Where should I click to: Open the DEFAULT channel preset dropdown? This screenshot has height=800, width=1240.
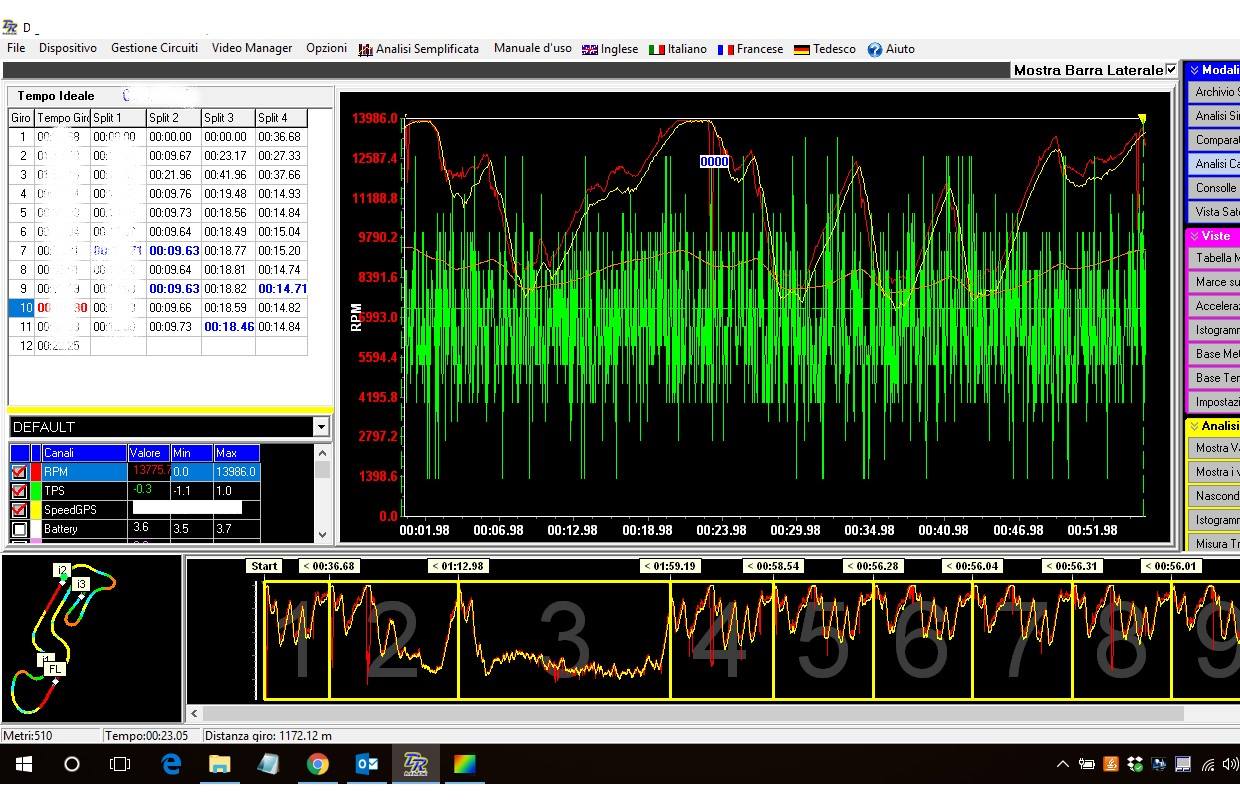[x=321, y=427]
